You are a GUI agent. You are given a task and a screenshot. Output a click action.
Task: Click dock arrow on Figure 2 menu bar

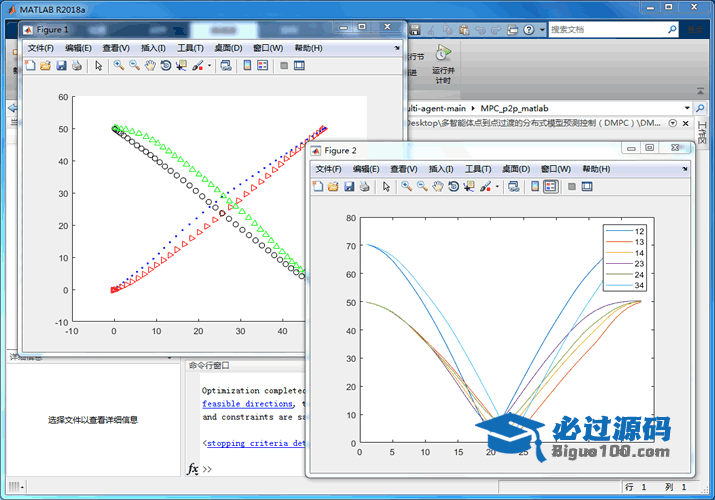tap(684, 169)
